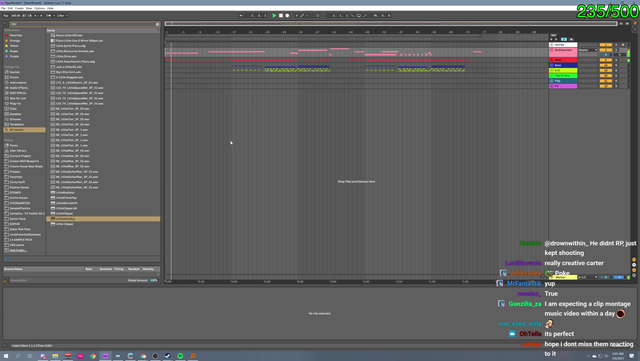The image size is (640, 361).
Task: Open the 1 Bar quantization dropdown
Action: (62, 16)
